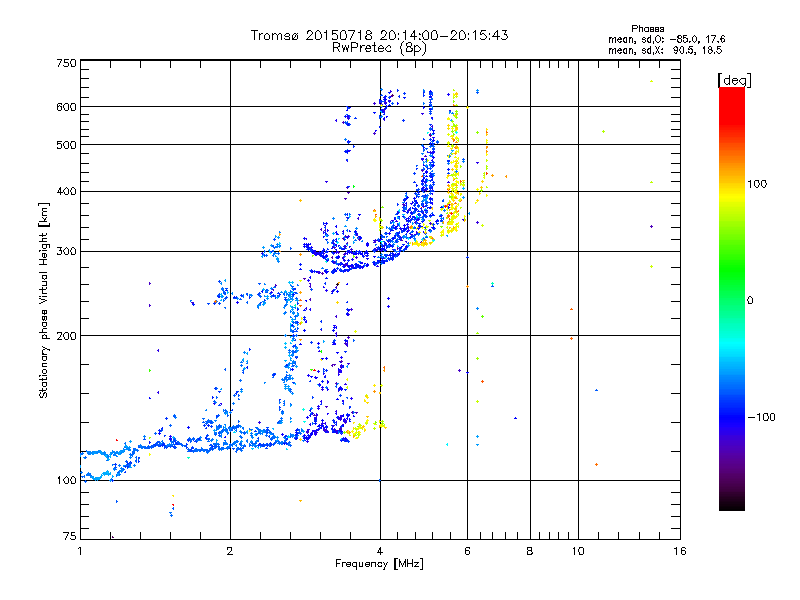Click the y-axis tick label '300'
This screenshot has height=600, width=800.
67,251
